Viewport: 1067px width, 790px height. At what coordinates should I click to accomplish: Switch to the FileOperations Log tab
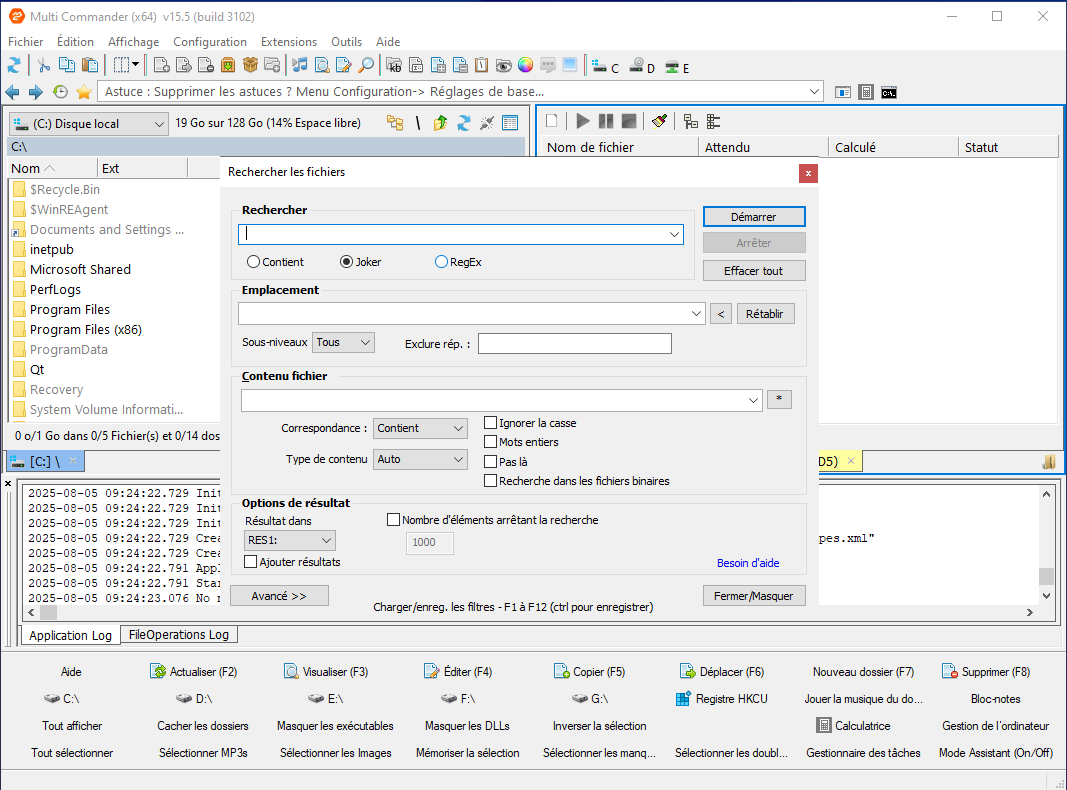[x=179, y=635]
